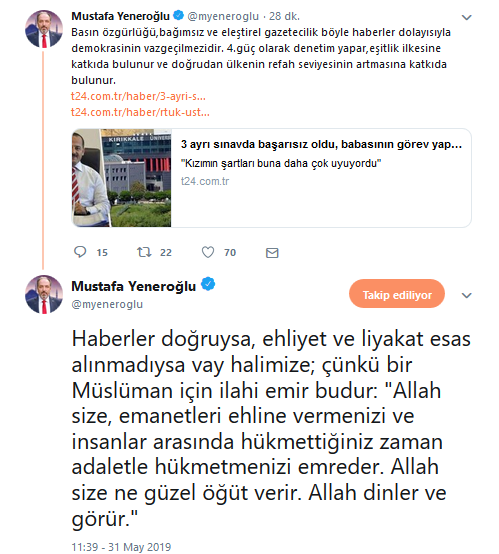Open profile picture of second tweet

44,294
